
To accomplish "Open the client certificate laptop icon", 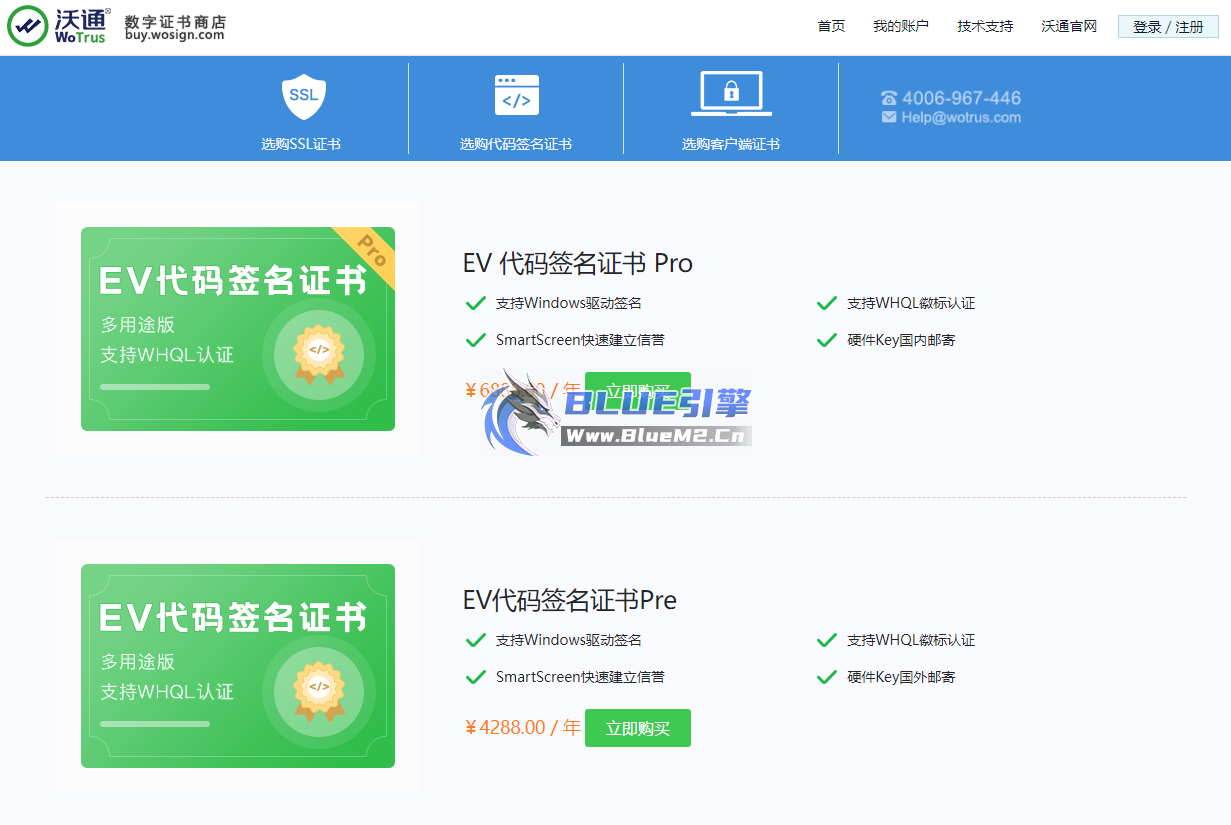I will tap(731, 94).
